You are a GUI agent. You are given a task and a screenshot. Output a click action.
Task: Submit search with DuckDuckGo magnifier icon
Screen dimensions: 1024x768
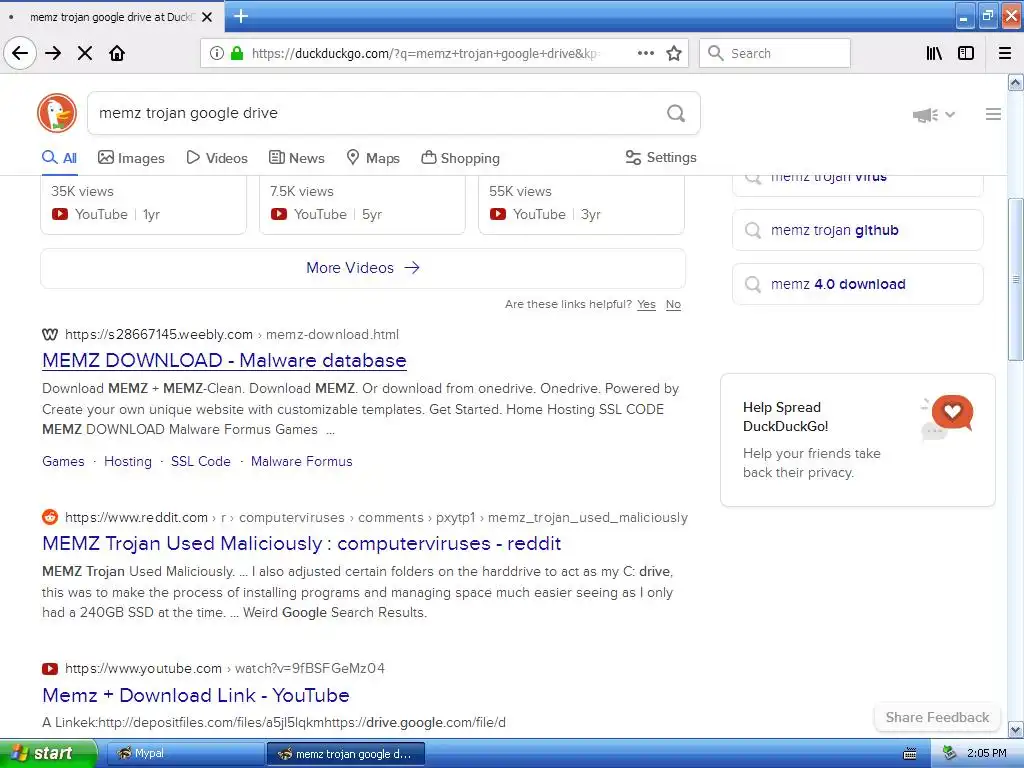coord(676,113)
